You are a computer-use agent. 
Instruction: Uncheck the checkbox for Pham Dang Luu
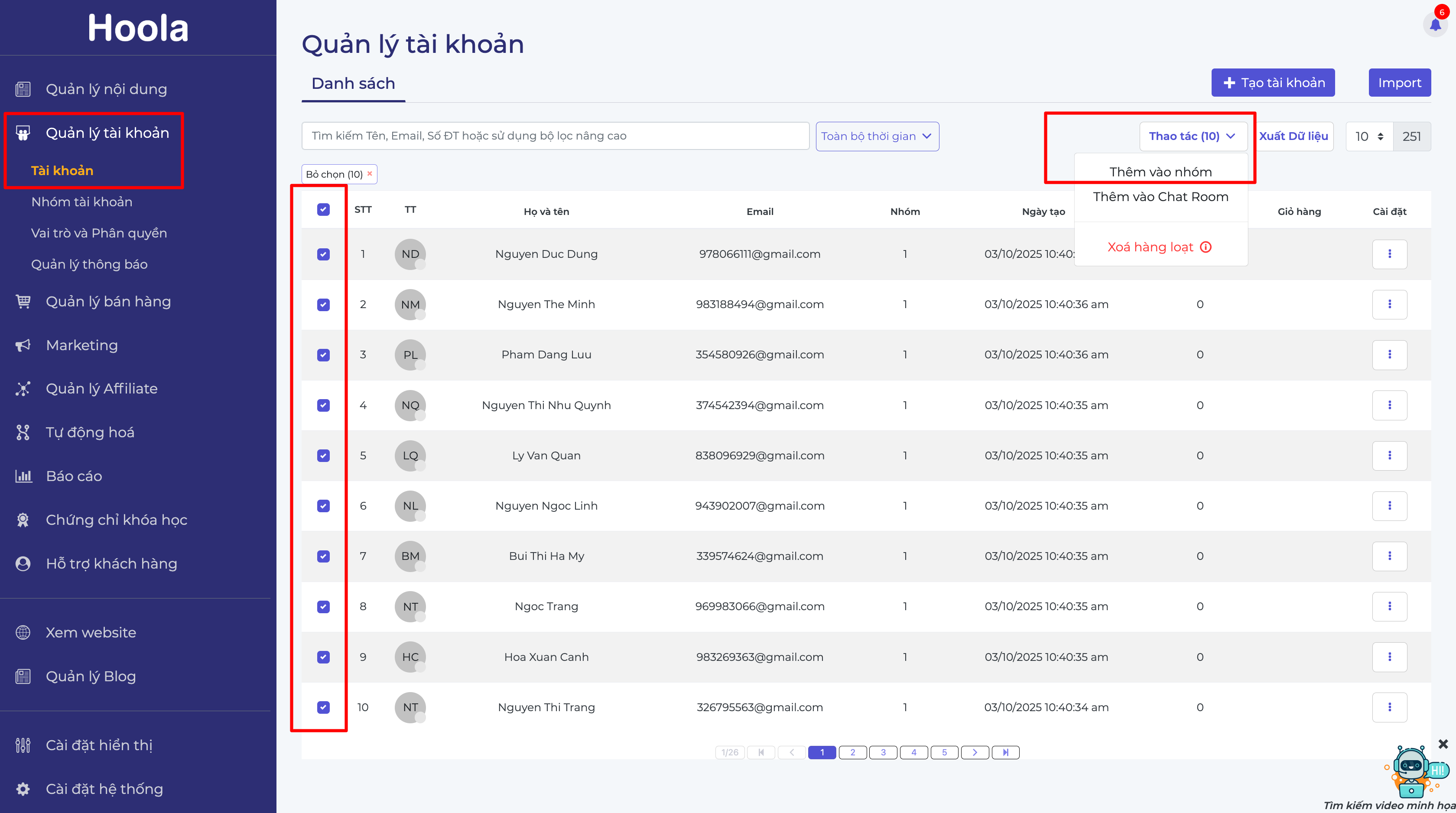tap(323, 355)
